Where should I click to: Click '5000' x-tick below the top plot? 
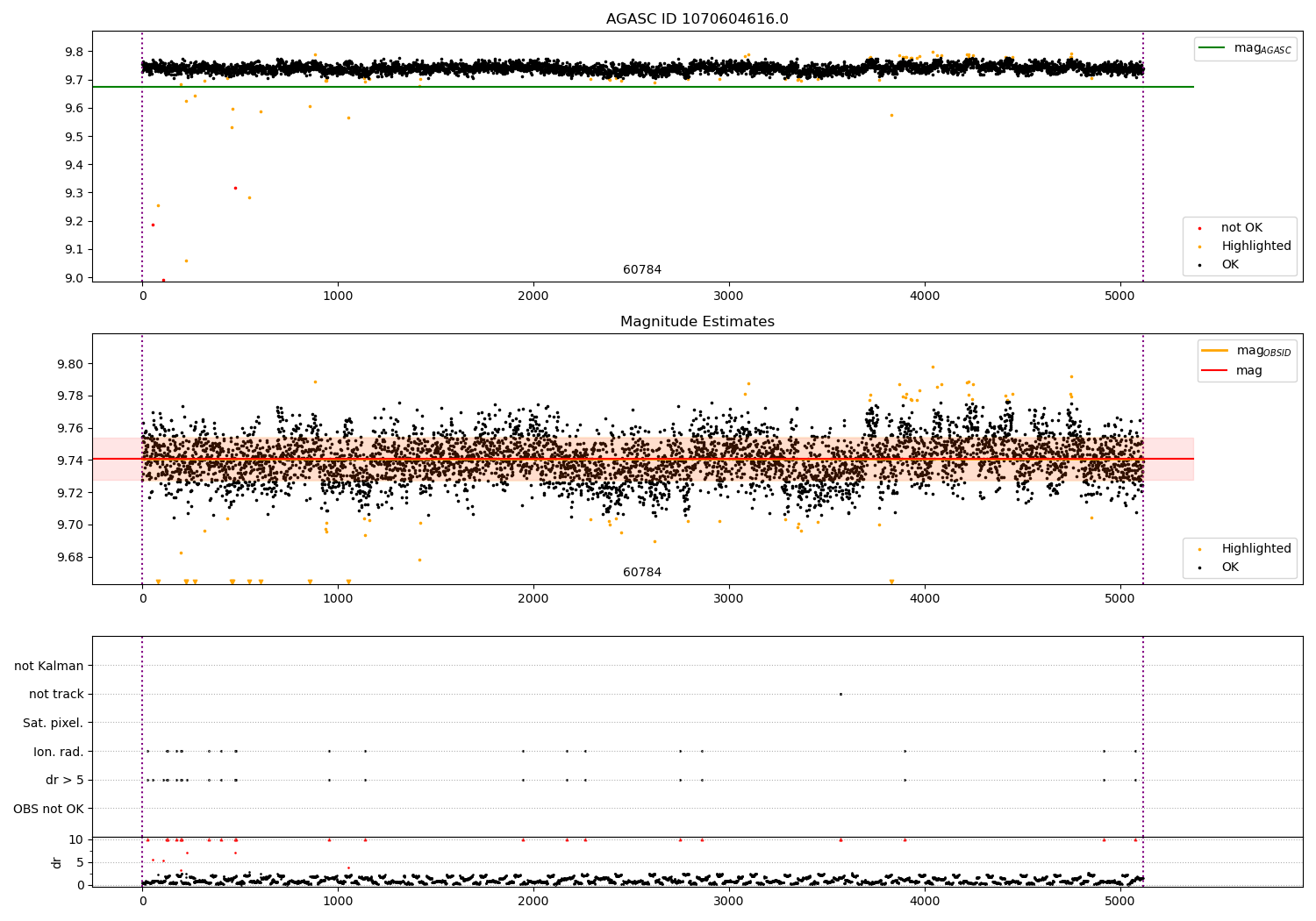(x=1120, y=296)
